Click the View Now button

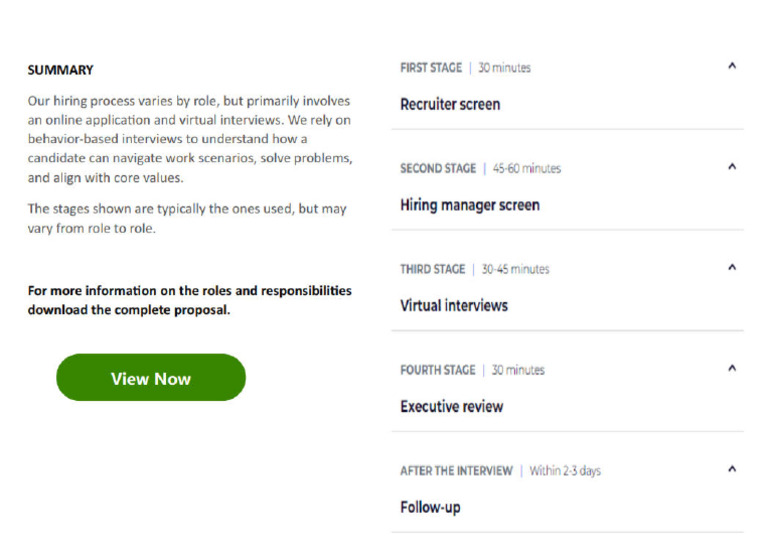point(151,378)
